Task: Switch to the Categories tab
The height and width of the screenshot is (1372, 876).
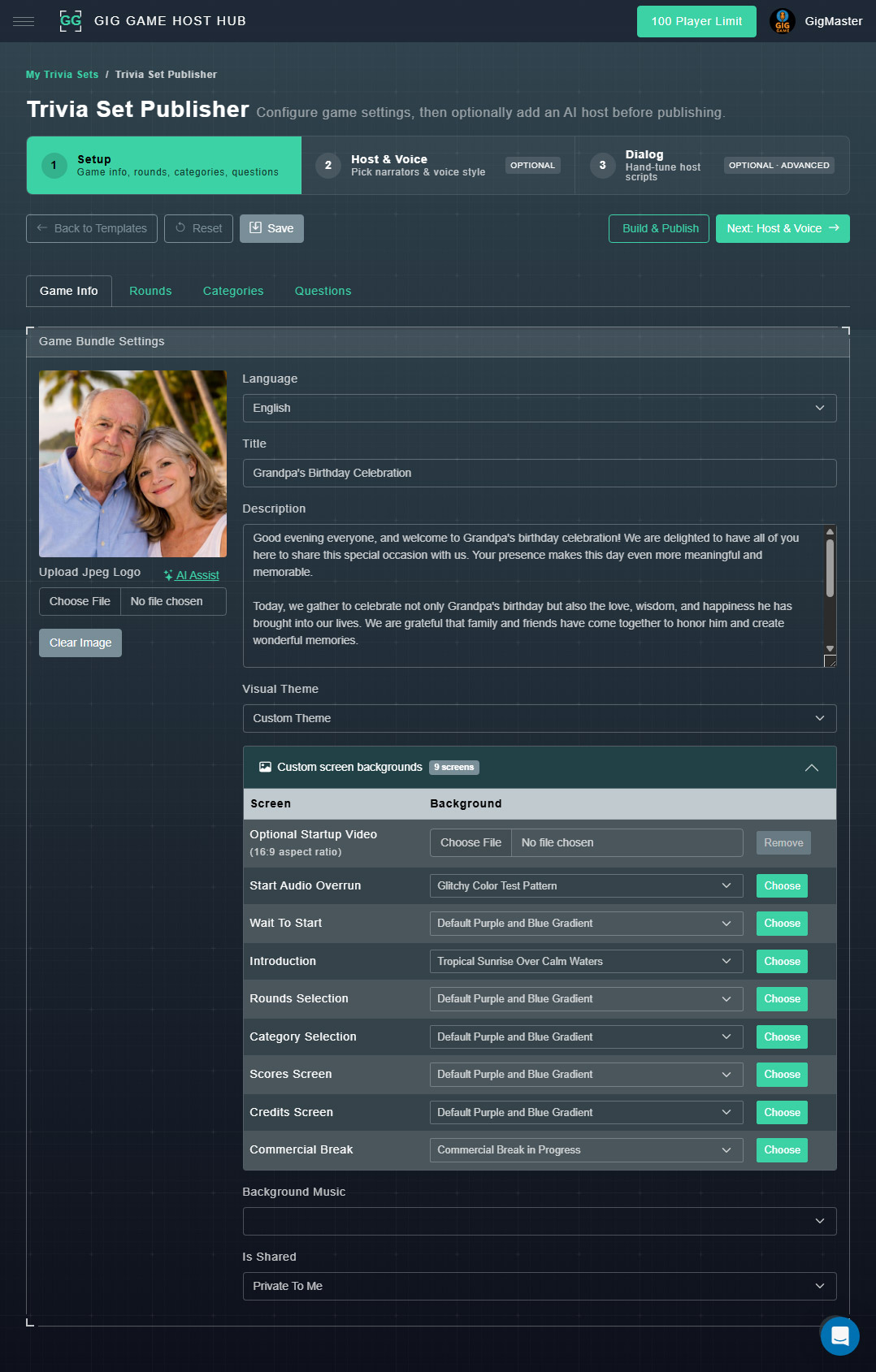Action: (233, 291)
